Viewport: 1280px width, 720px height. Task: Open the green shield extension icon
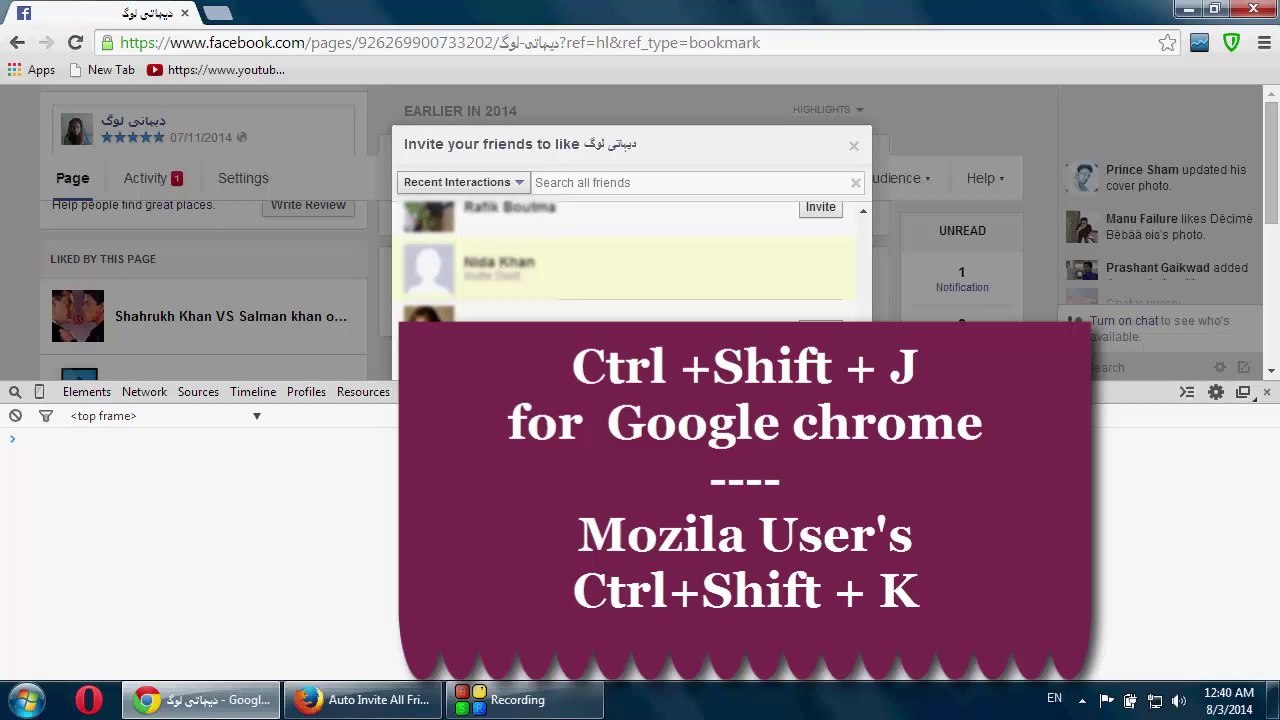click(x=1231, y=43)
